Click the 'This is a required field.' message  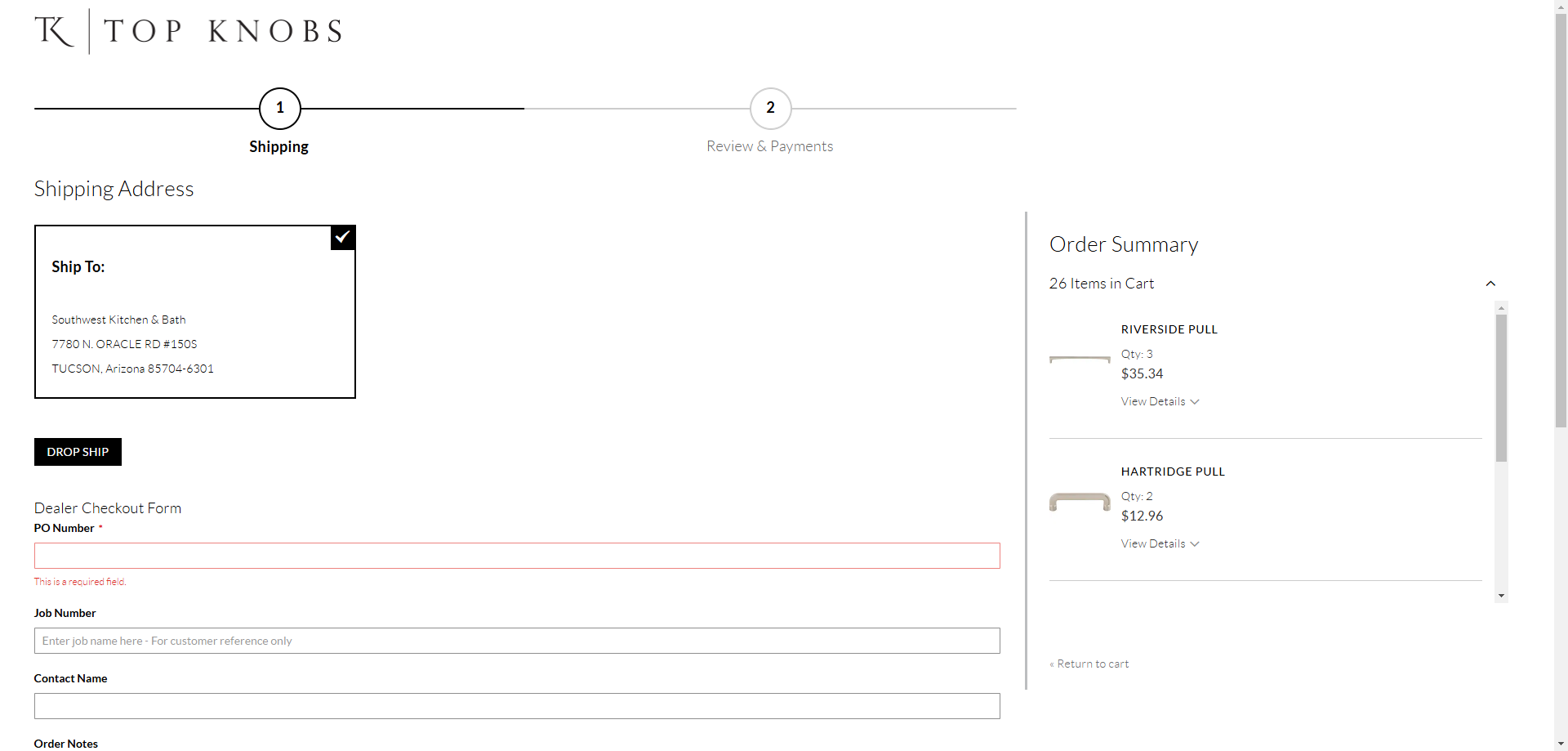tap(80, 582)
